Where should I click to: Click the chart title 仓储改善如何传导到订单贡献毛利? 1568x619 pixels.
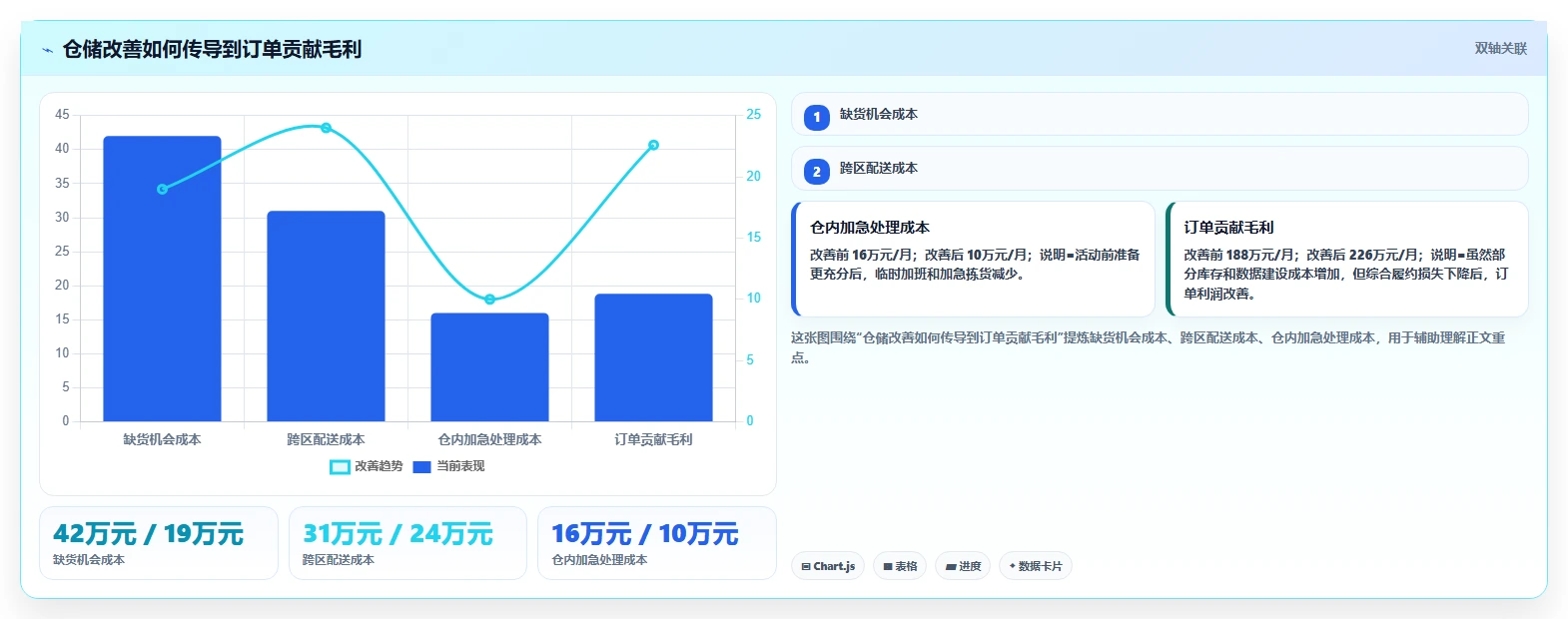[x=212, y=50]
